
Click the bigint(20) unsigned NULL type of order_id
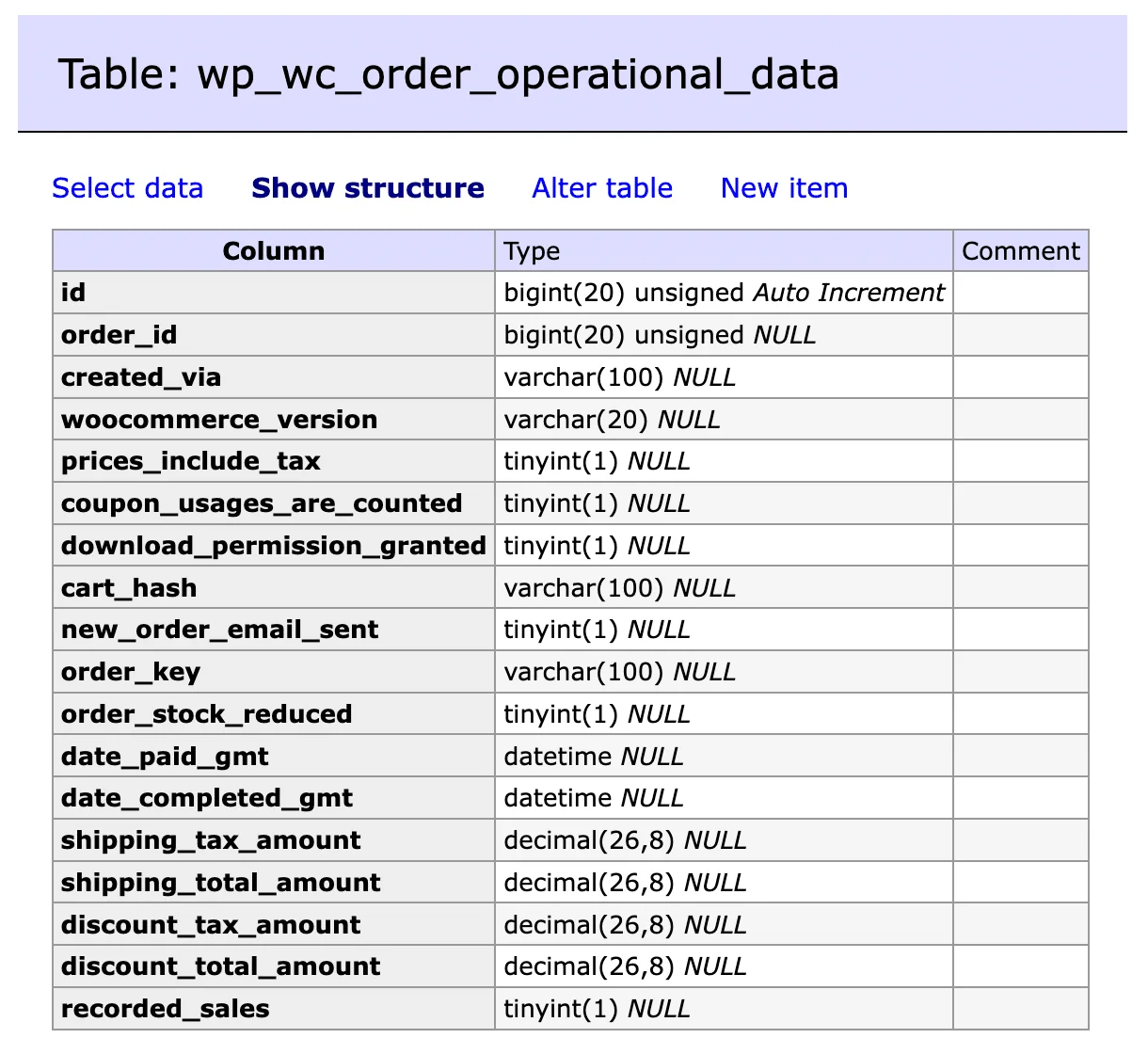pyautogui.click(x=660, y=335)
